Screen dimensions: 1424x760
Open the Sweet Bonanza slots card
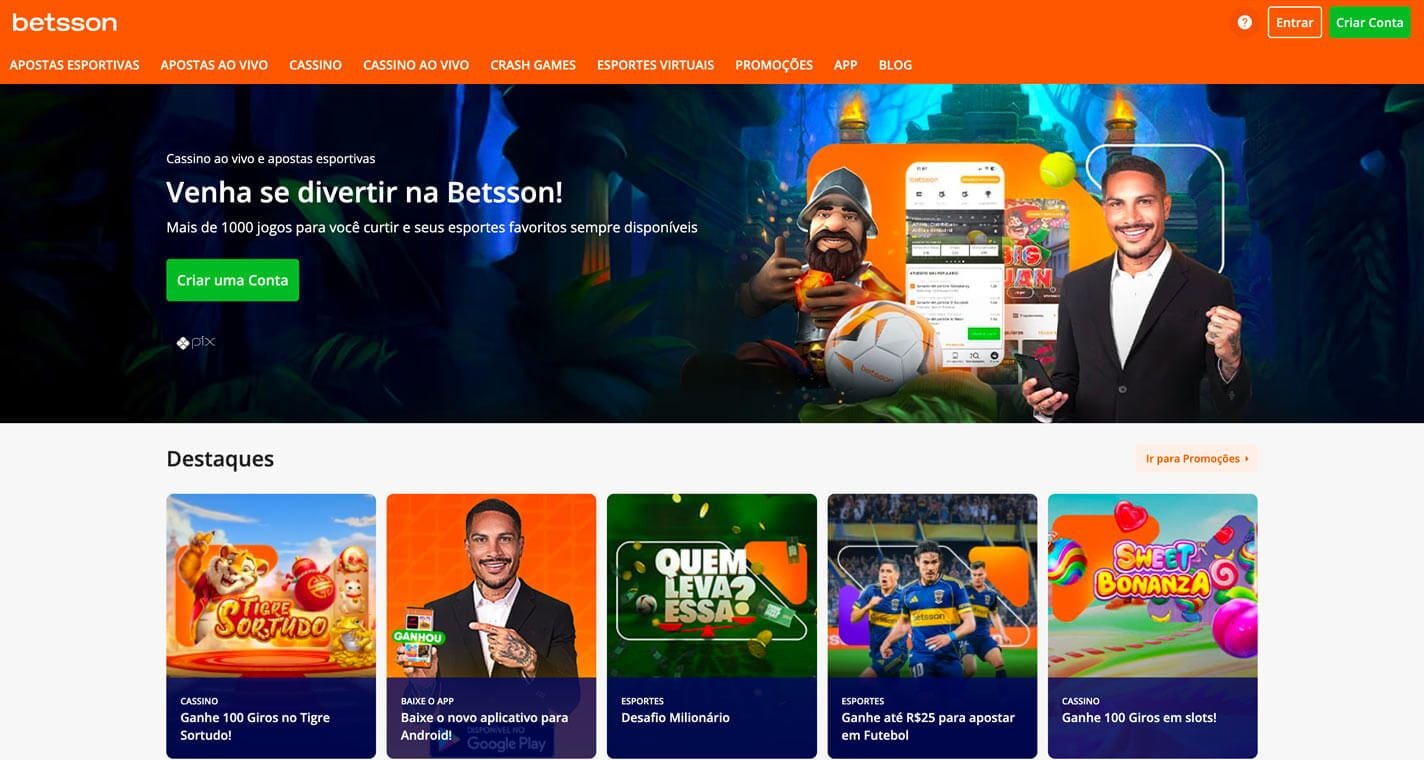coord(1153,626)
